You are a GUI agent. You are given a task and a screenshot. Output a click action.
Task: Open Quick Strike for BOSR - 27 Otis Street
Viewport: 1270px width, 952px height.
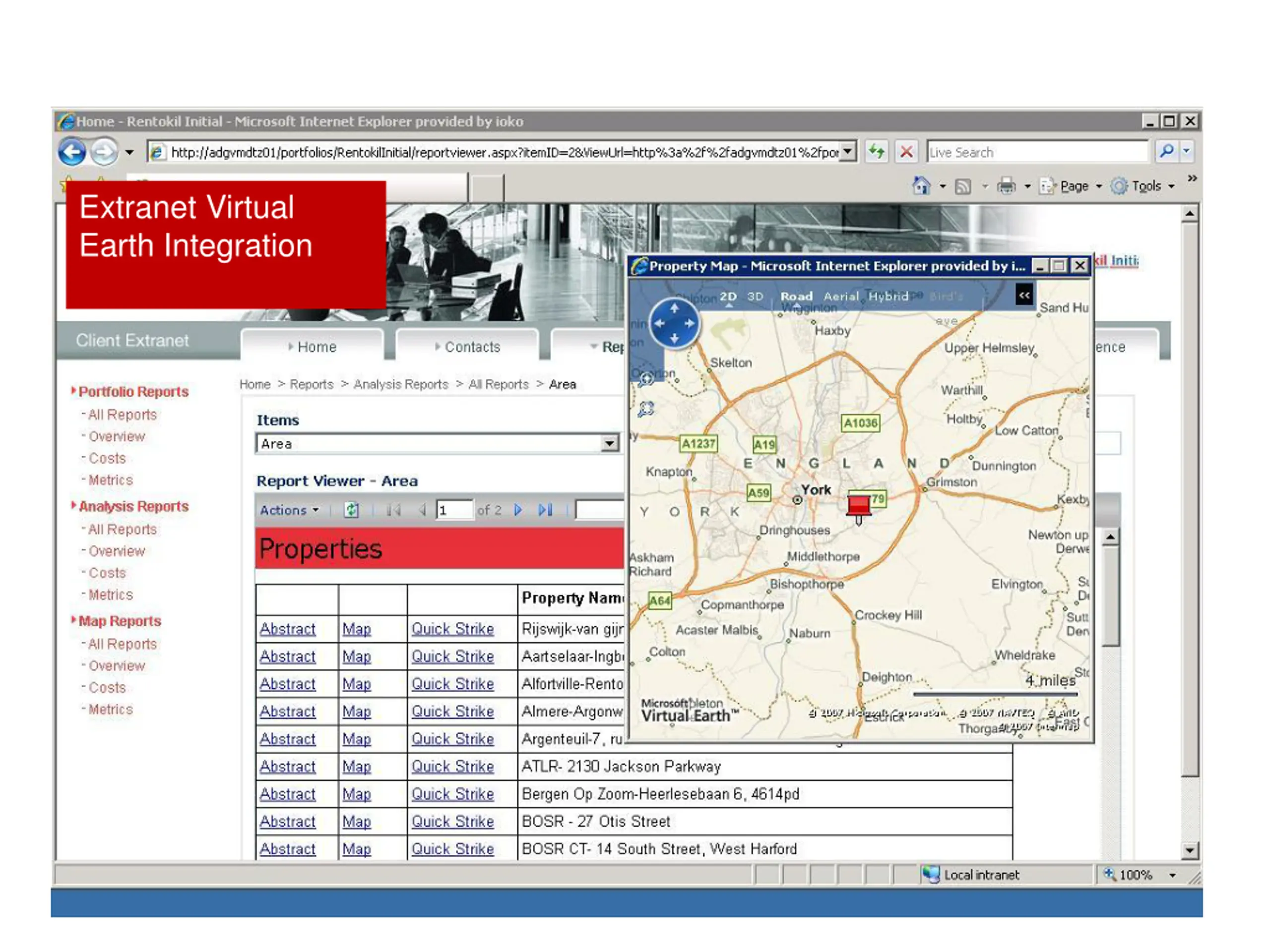coord(452,822)
